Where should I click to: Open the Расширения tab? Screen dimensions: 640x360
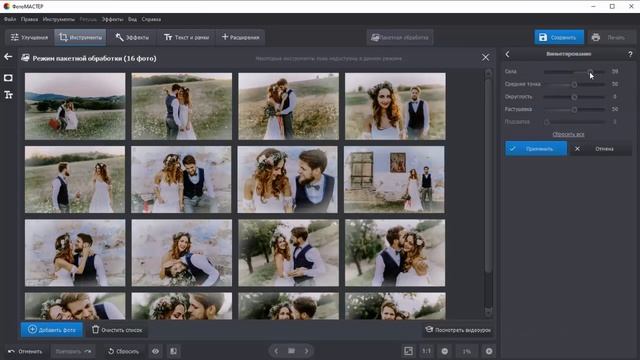tap(240, 37)
